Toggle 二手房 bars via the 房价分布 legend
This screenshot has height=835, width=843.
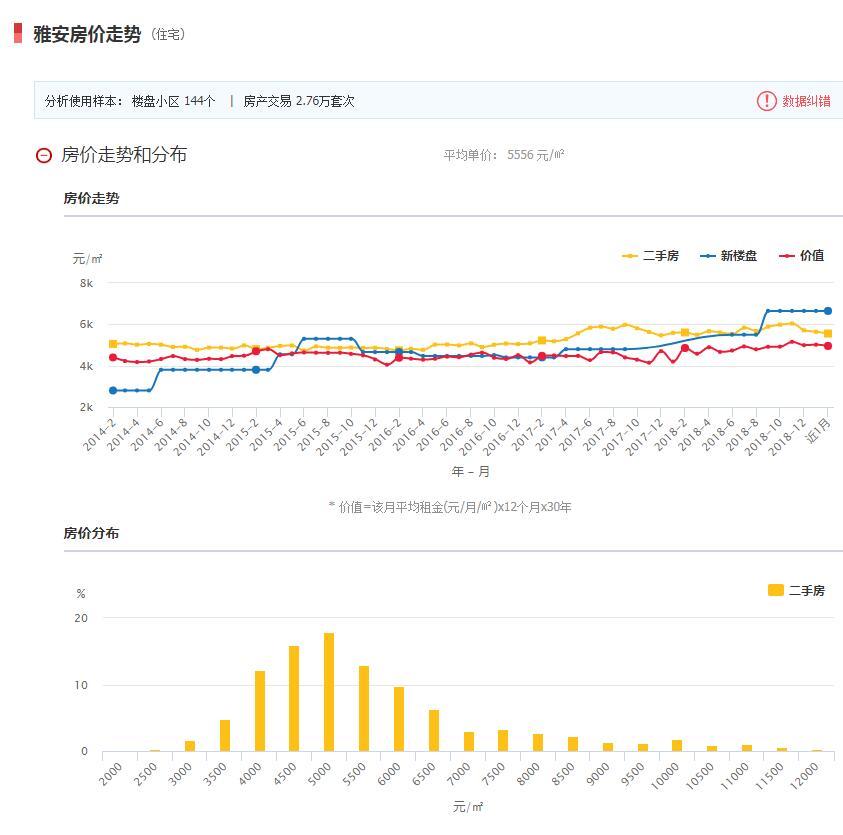[799, 591]
